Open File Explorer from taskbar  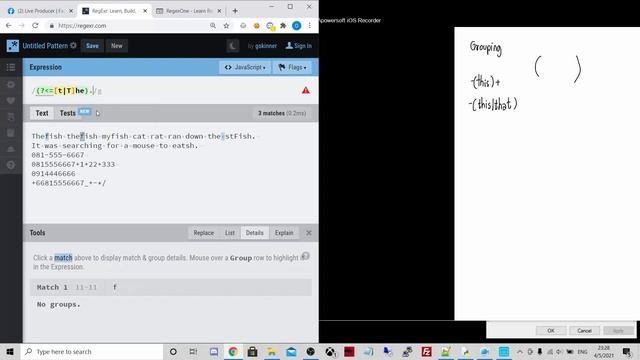click(272, 351)
